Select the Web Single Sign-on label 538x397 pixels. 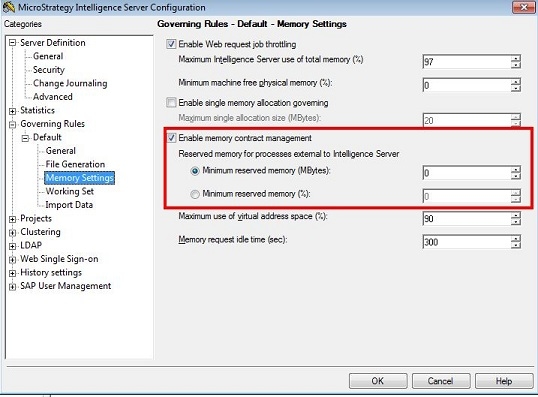(59, 259)
